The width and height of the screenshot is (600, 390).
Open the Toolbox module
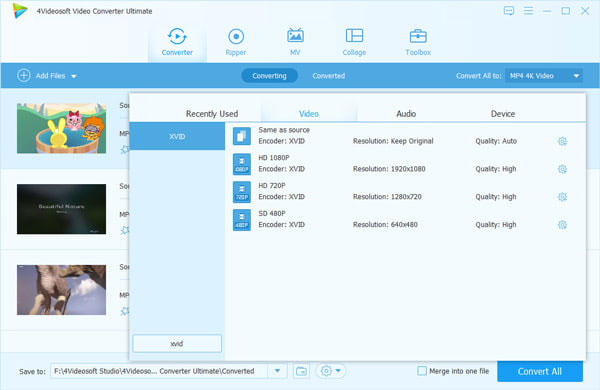(x=418, y=42)
